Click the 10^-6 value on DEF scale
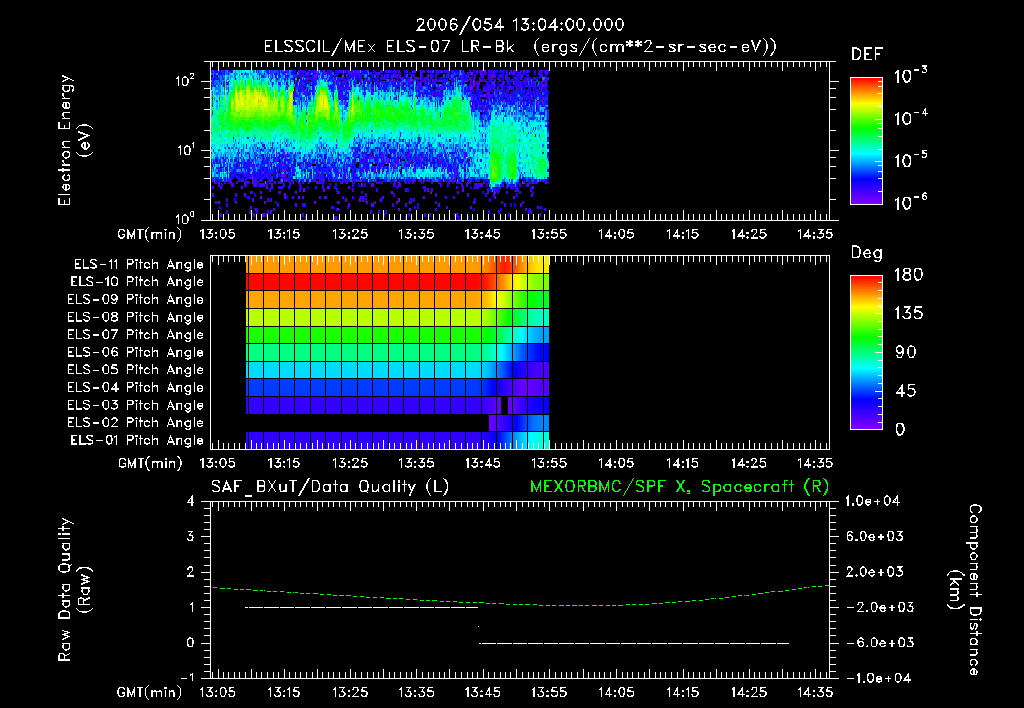Image resolution: width=1024 pixels, height=708 pixels. [x=910, y=202]
